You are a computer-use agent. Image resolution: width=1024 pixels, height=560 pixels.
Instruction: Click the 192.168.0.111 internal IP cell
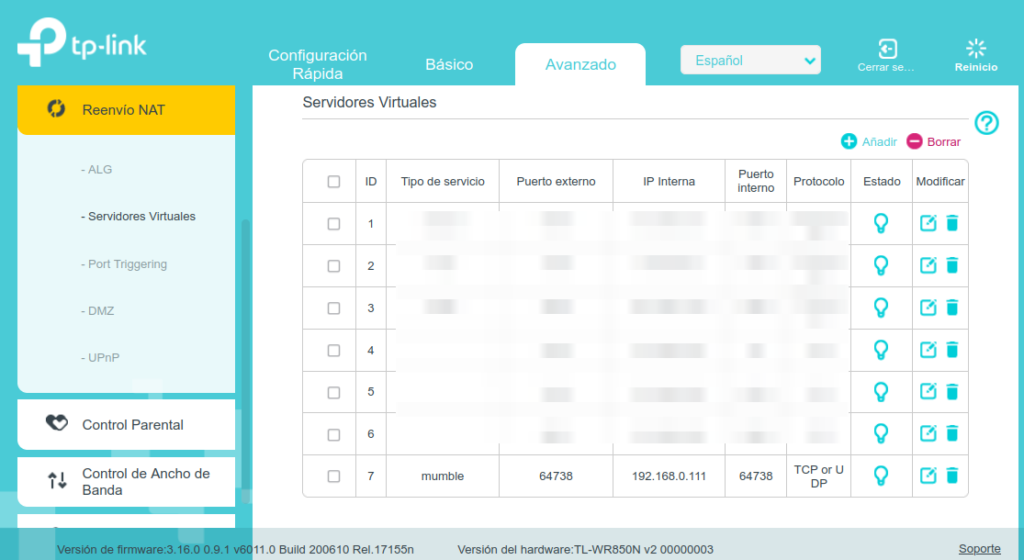click(669, 476)
